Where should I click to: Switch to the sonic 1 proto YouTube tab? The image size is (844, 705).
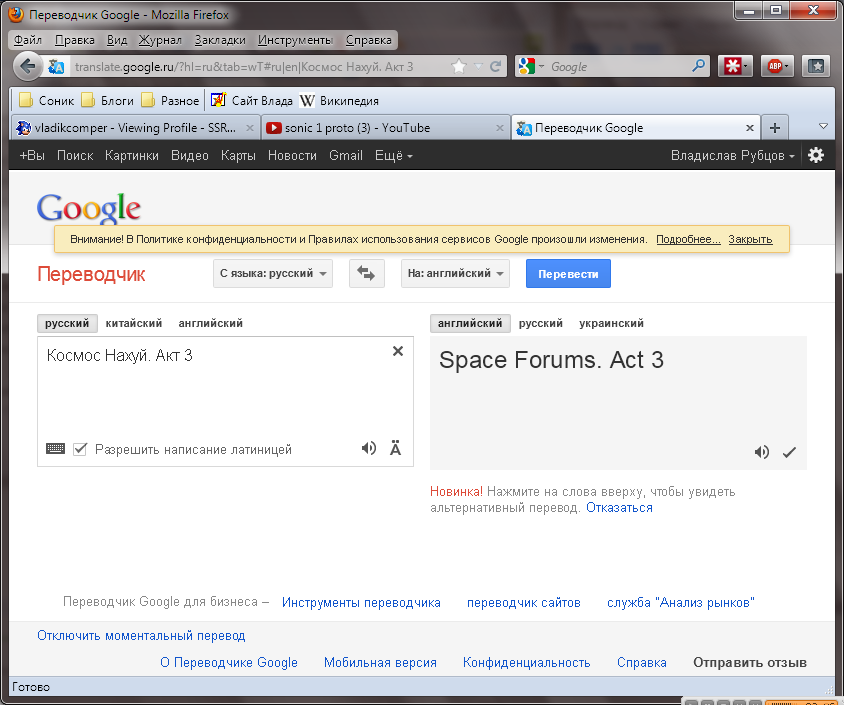(x=385, y=128)
